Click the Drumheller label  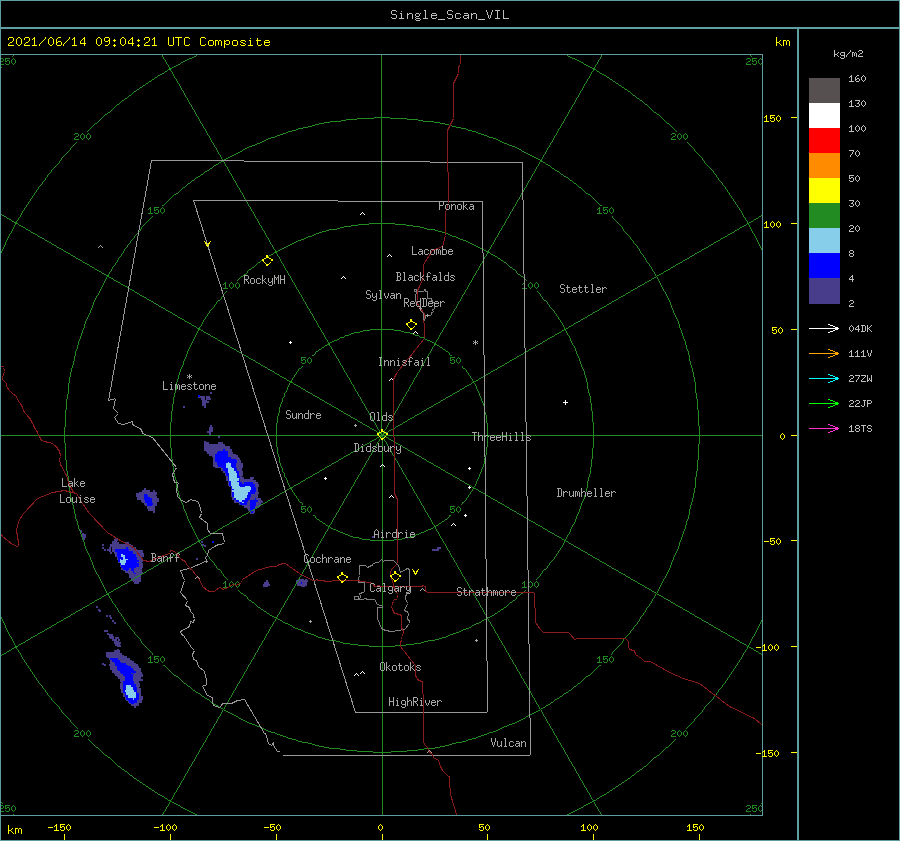586,493
